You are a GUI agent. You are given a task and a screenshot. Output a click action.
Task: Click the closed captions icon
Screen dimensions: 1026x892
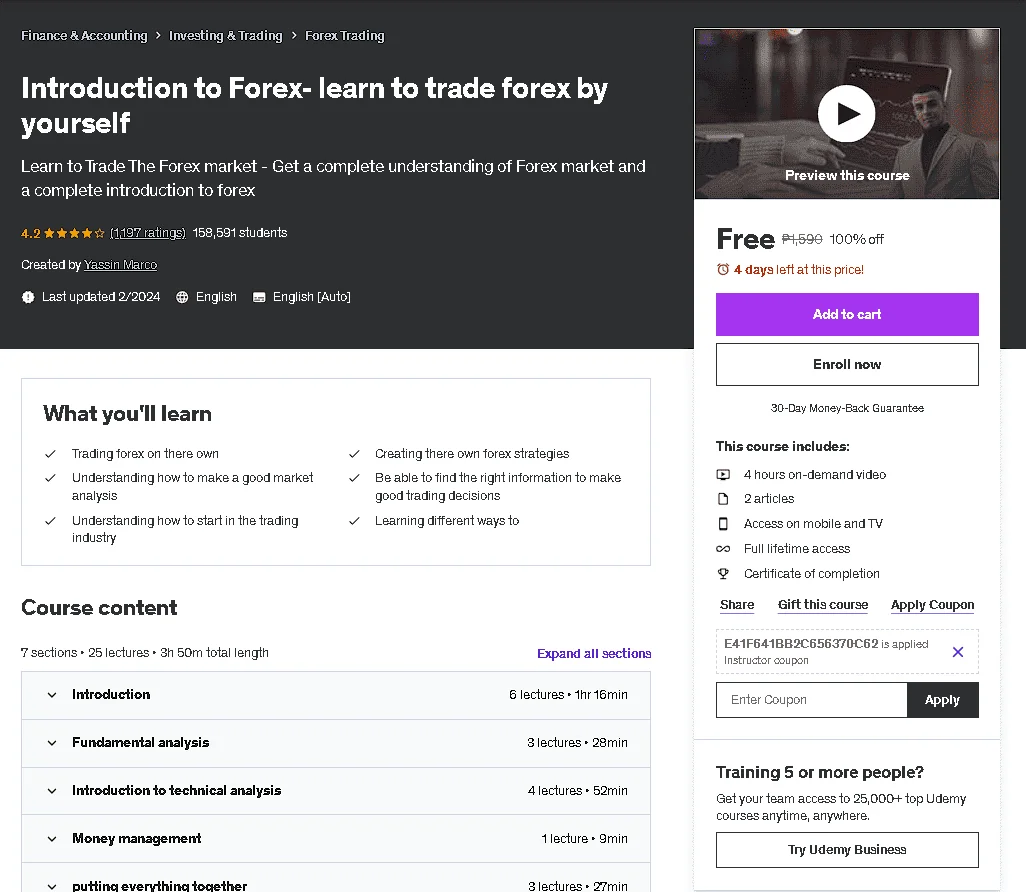(x=259, y=297)
